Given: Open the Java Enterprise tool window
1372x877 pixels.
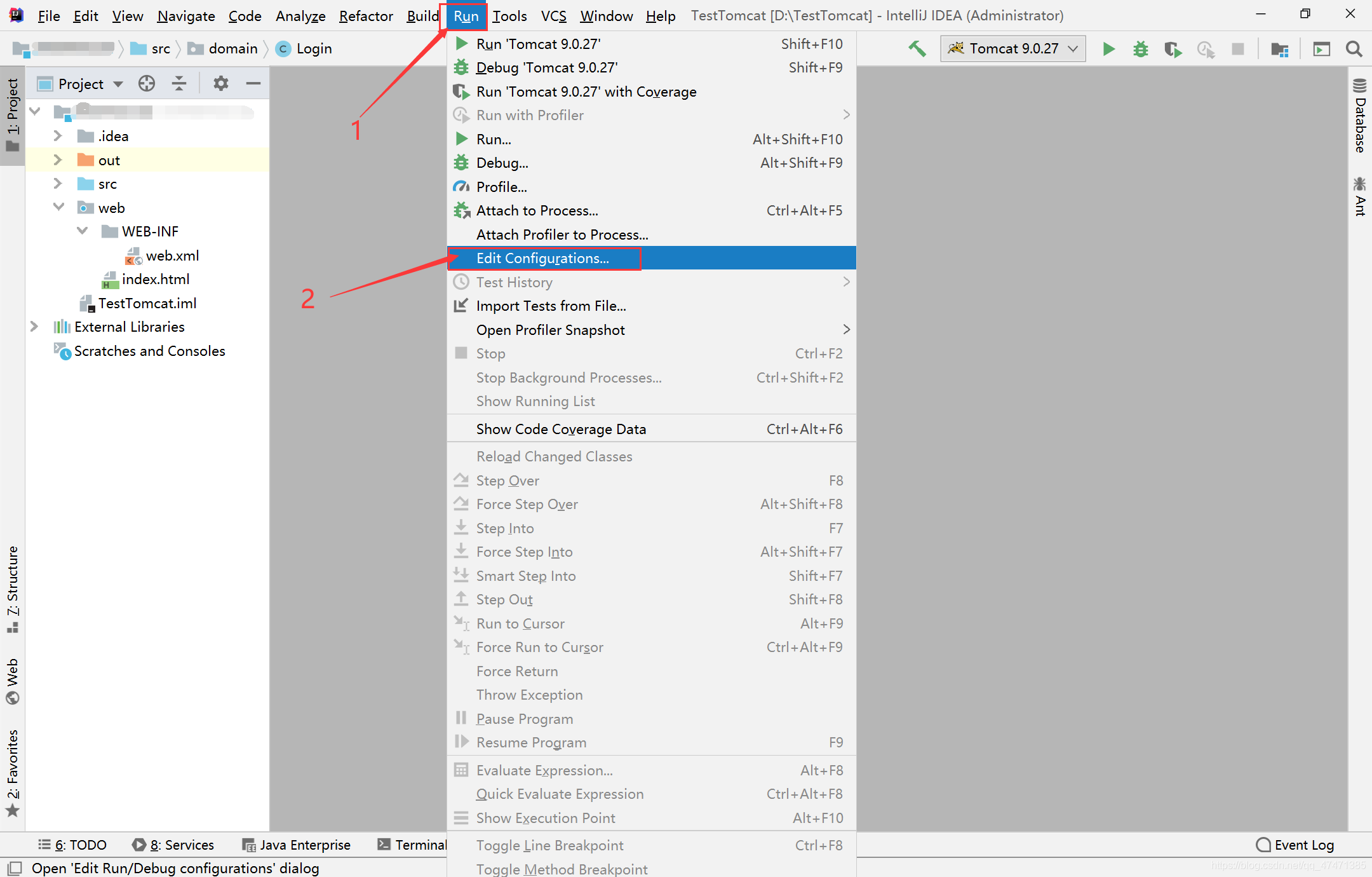Looking at the screenshot, I should pyautogui.click(x=296, y=845).
